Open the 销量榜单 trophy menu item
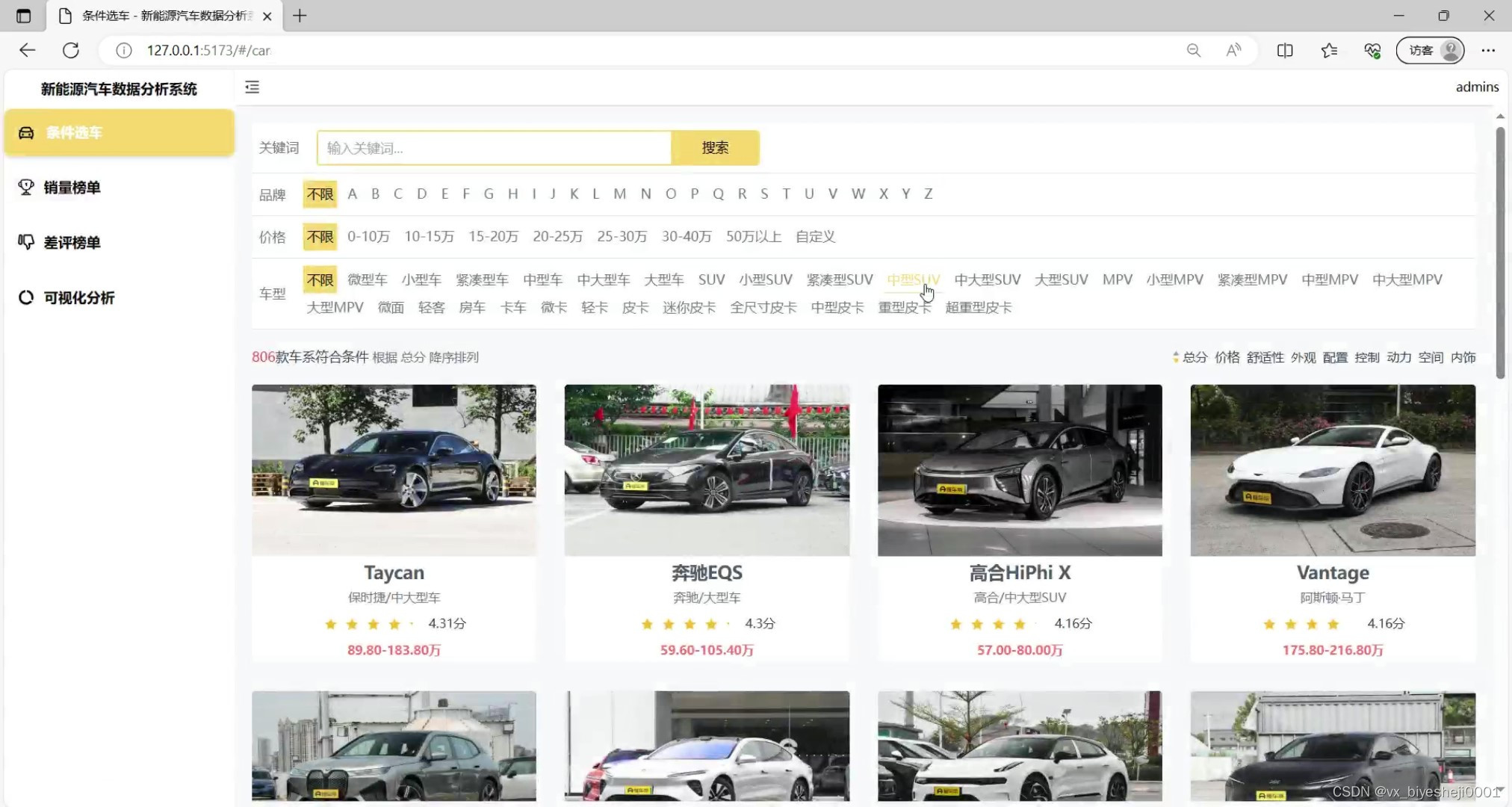The height and width of the screenshot is (807, 1512). [72, 188]
